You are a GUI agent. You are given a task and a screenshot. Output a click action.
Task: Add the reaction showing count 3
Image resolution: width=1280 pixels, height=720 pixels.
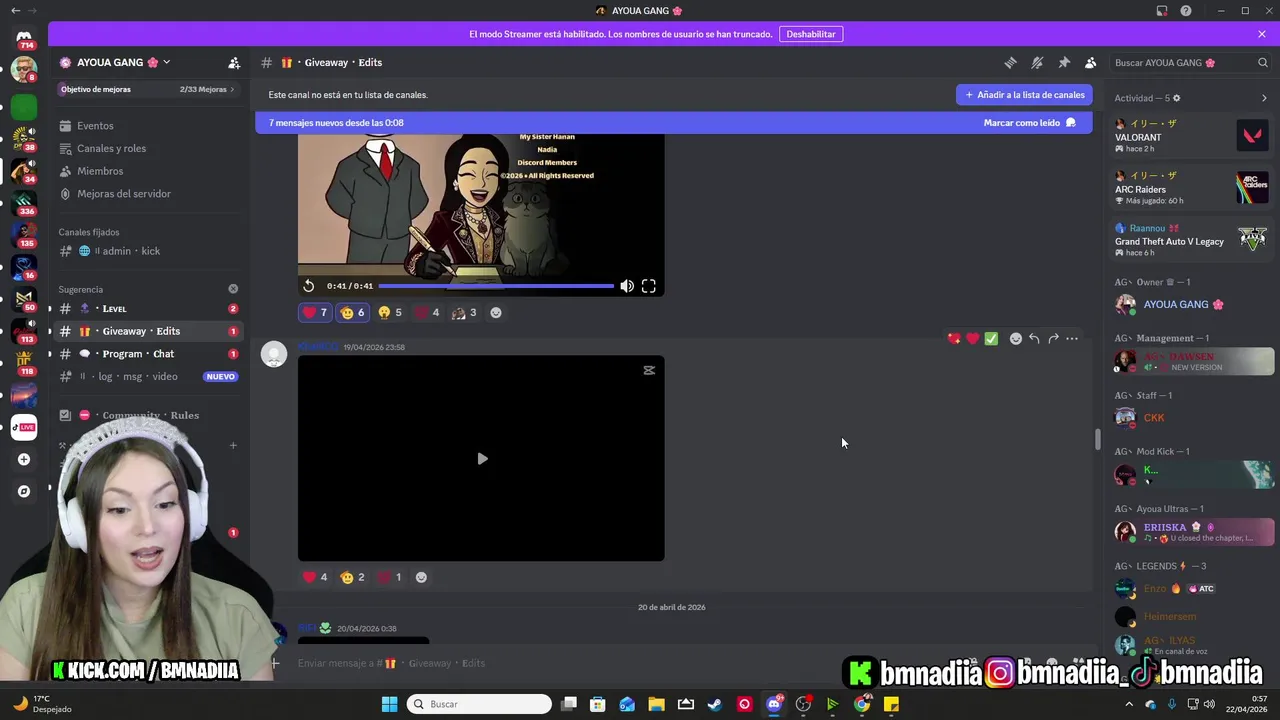pyautogui.click(x=464, y=313)
